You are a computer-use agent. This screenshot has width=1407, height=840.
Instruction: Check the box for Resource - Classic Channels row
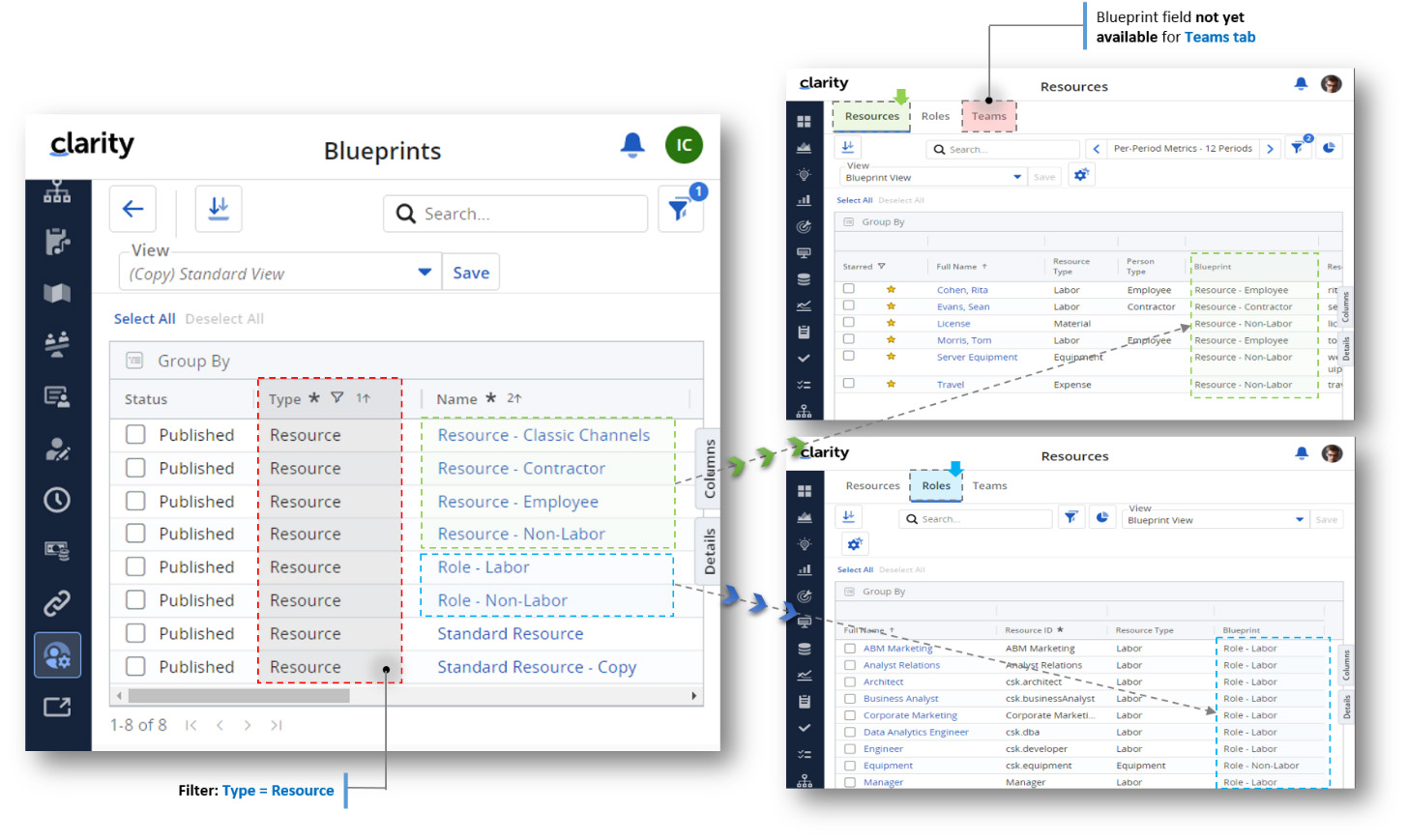pyautogui.click(x=135, y=434)
